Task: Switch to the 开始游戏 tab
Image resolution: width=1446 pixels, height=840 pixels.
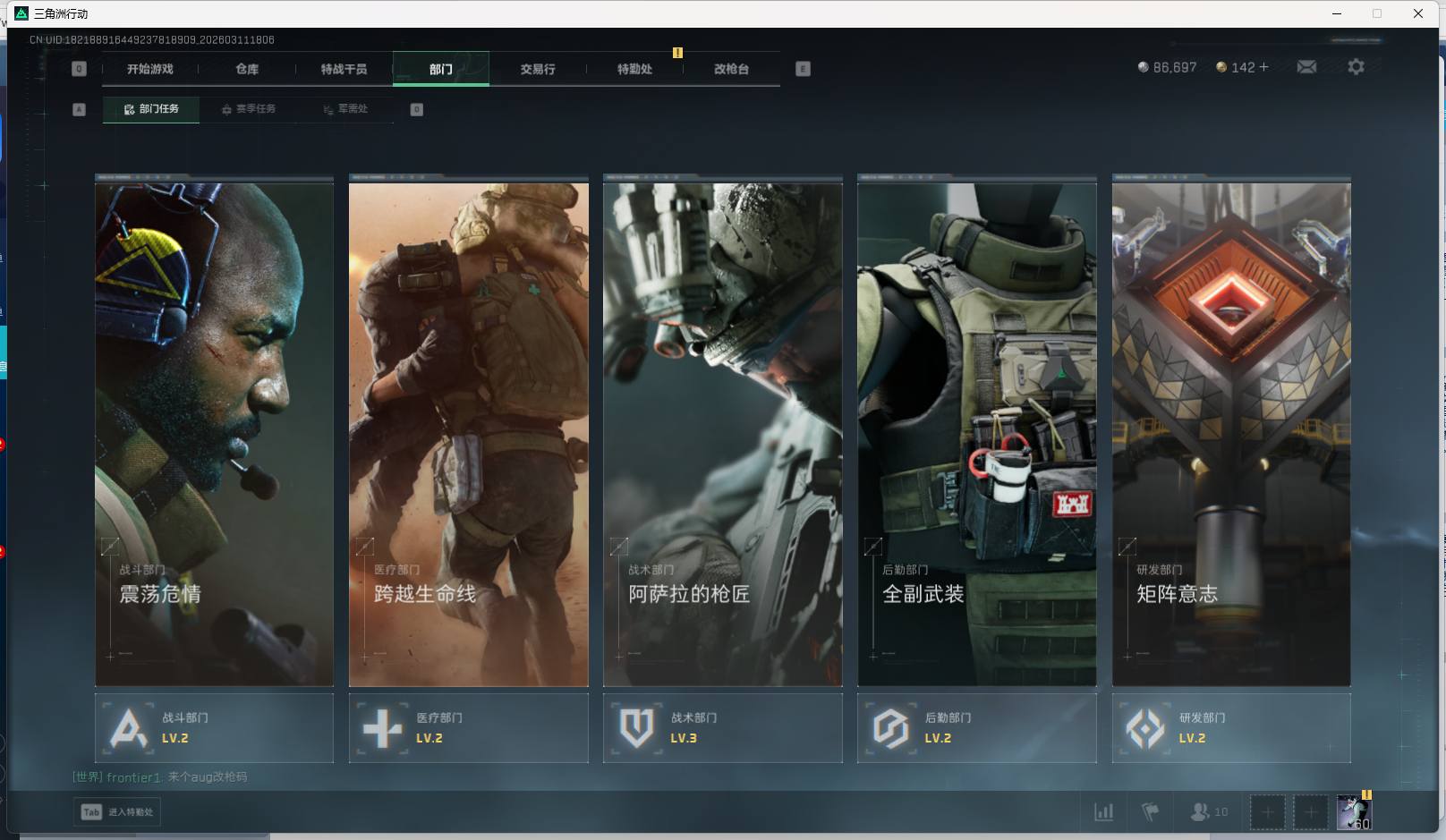Action: (149, 69)
